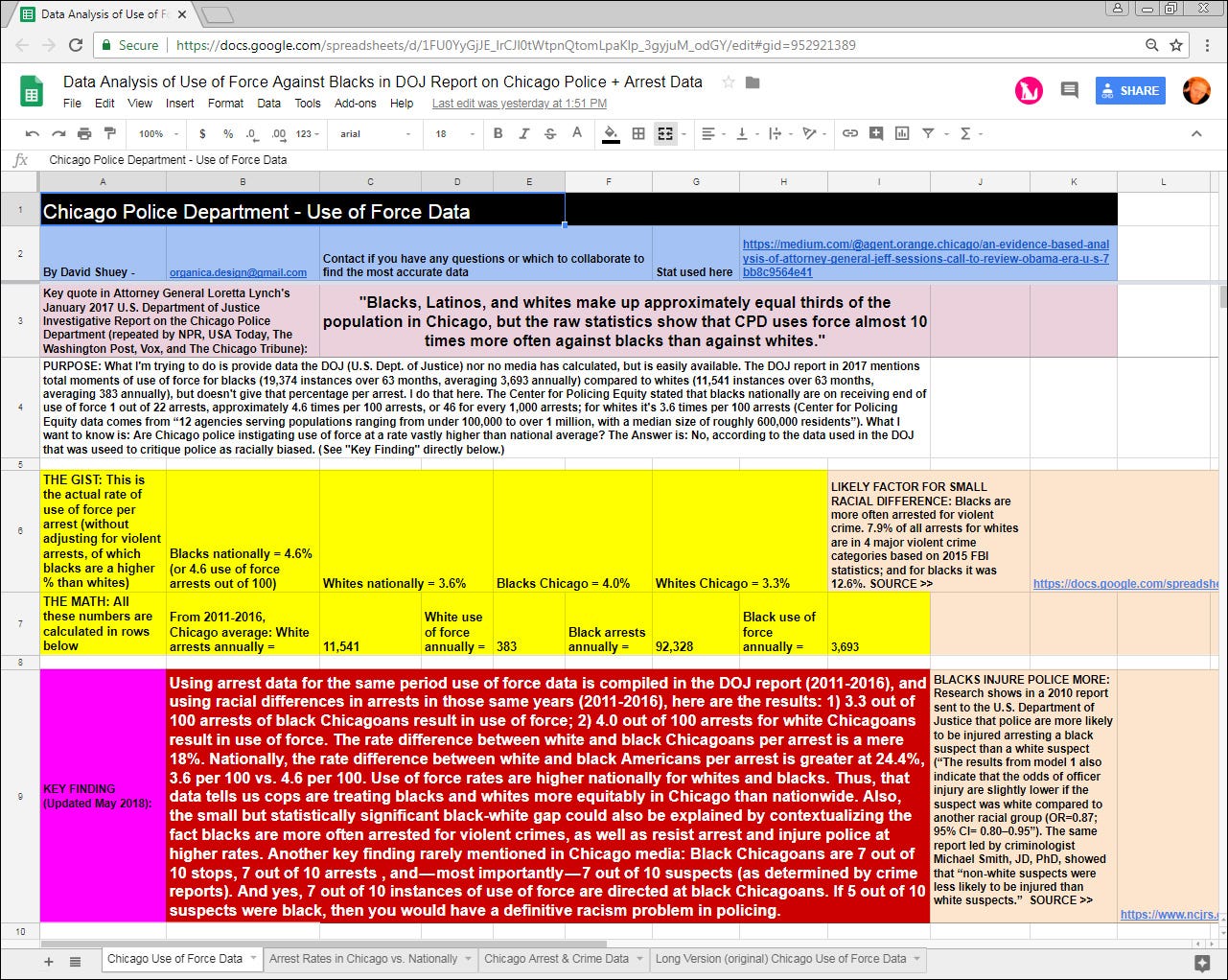
Task: Activate the paint format tool
Action: [x=109, y=133]
